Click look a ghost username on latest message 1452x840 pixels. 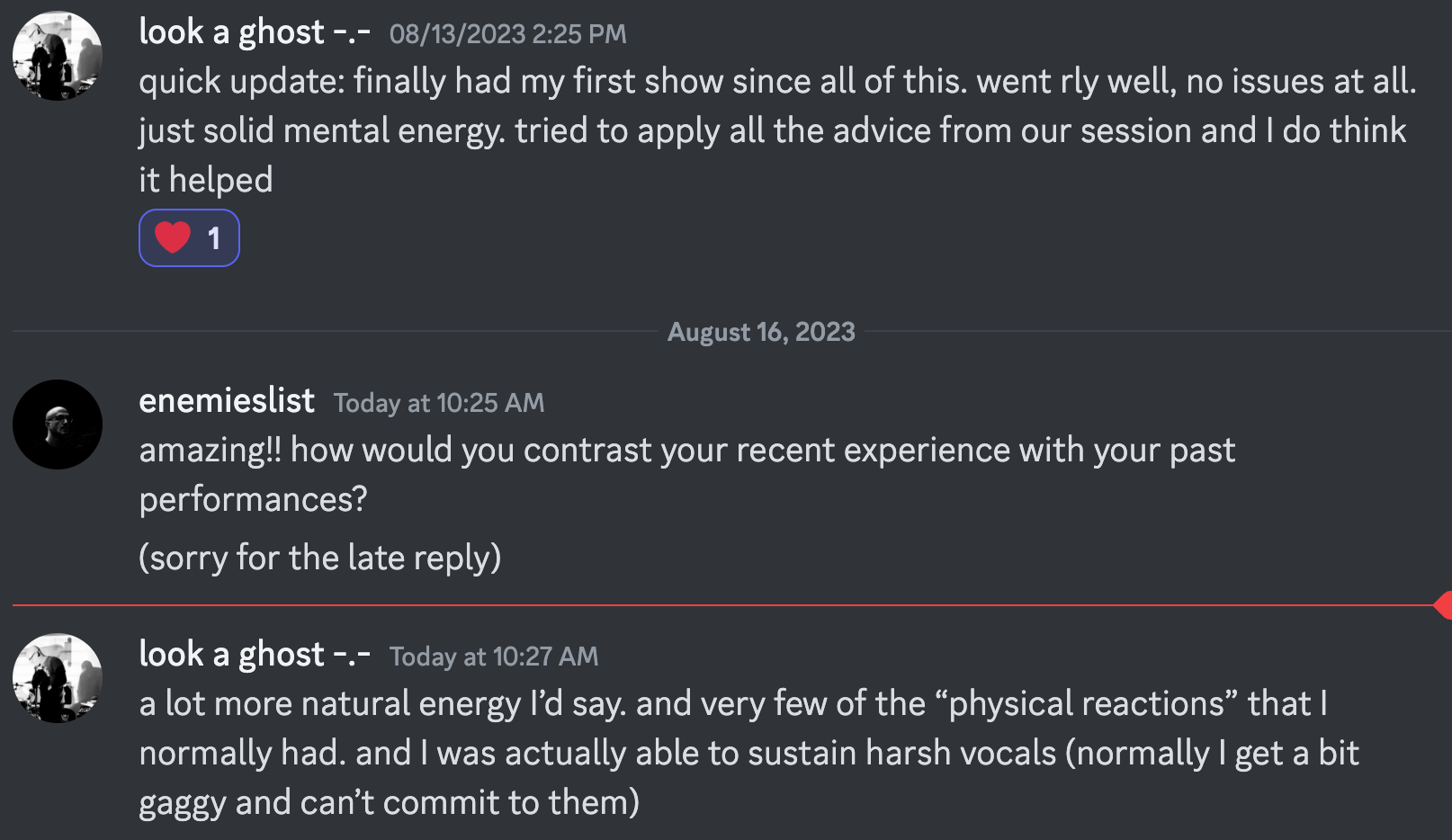pyautogui.click(x=255, y=655)
